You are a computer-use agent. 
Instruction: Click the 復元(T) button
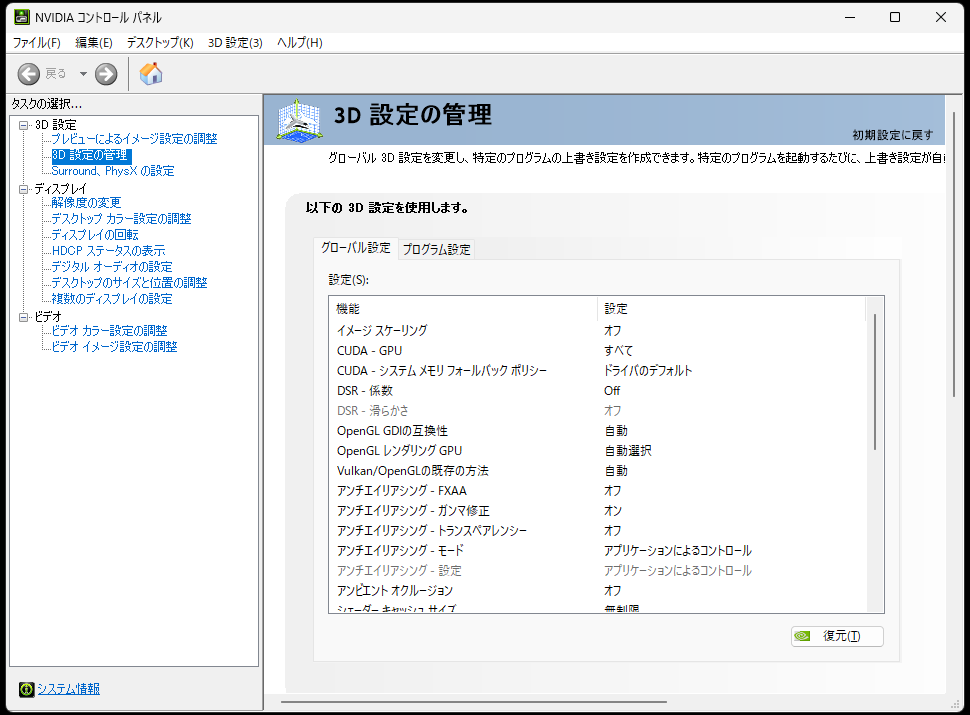[837, 636]
